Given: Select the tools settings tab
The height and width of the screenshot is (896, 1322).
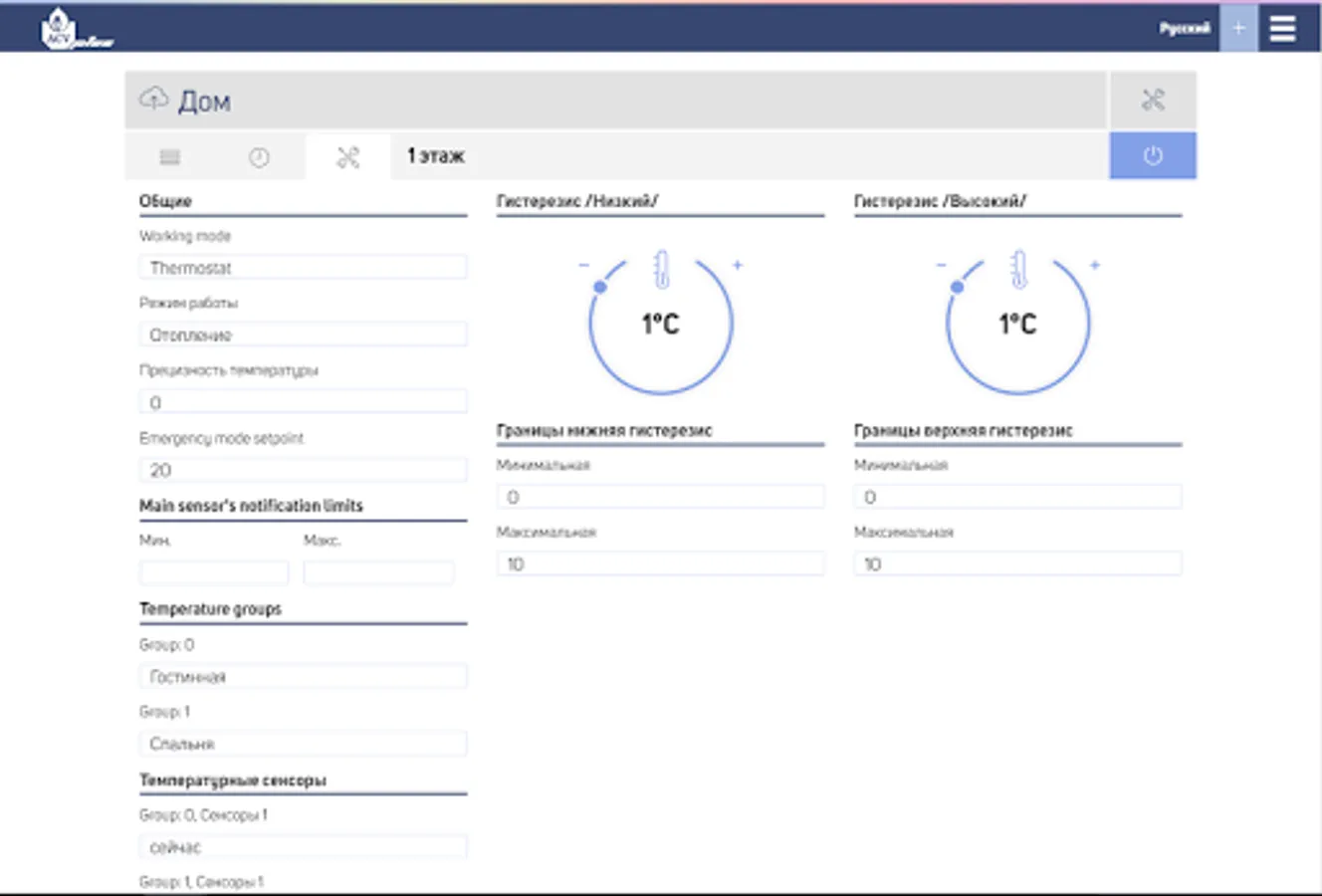Looking at the screenshot, I should pyautogui.click(x=347, y=157).
